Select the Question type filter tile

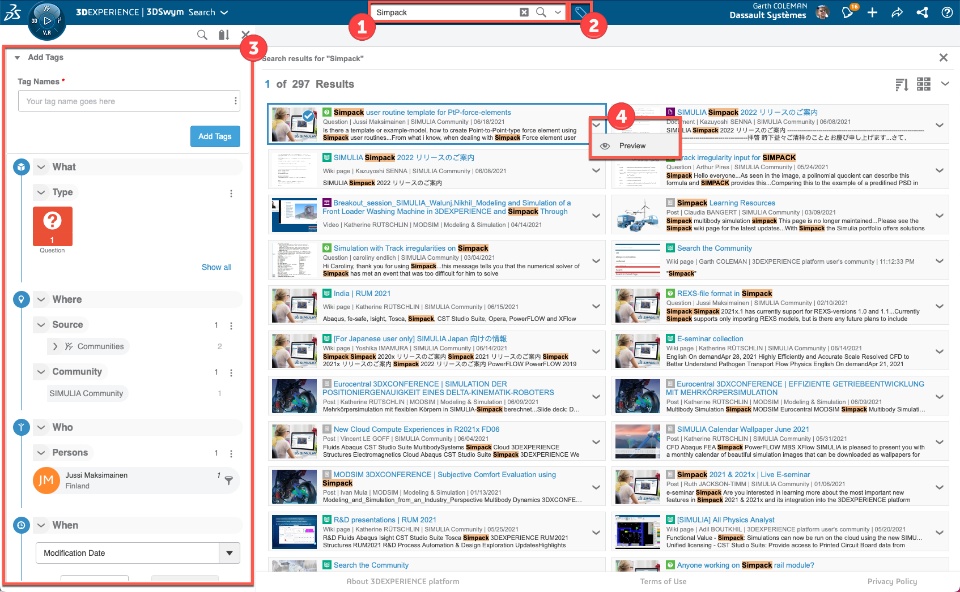pyautogui.click(x=53, y=226)
